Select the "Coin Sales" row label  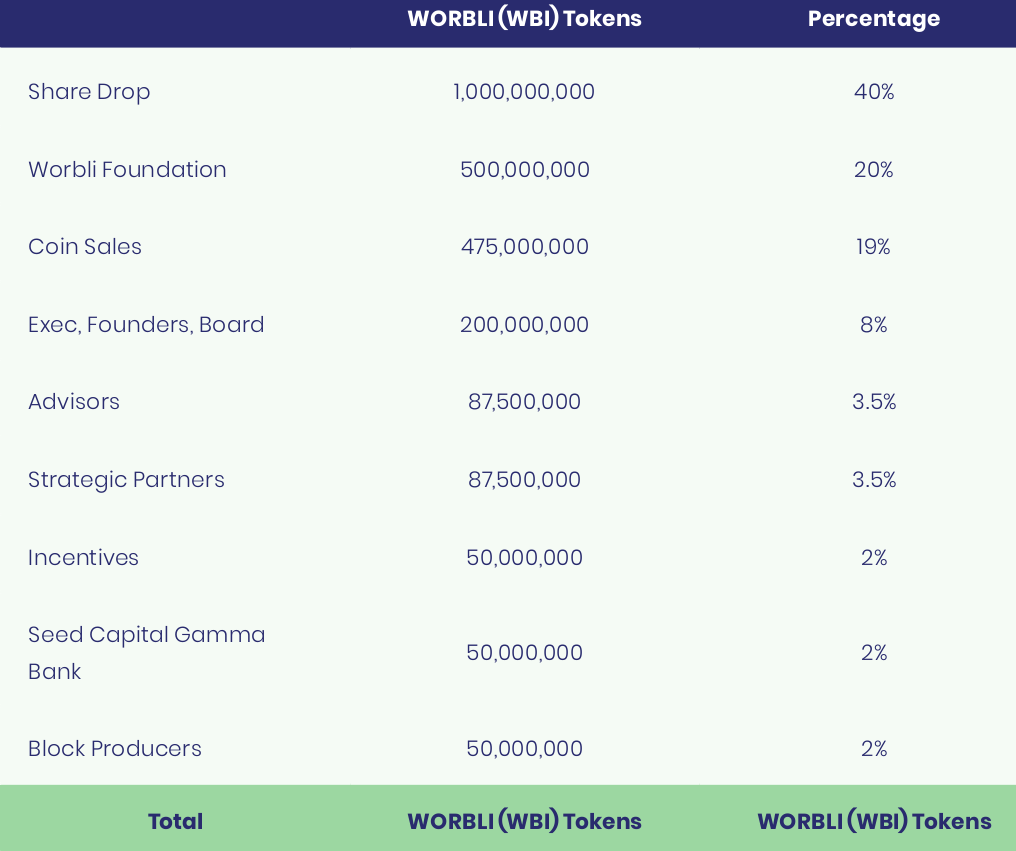(x=84, y=246)
